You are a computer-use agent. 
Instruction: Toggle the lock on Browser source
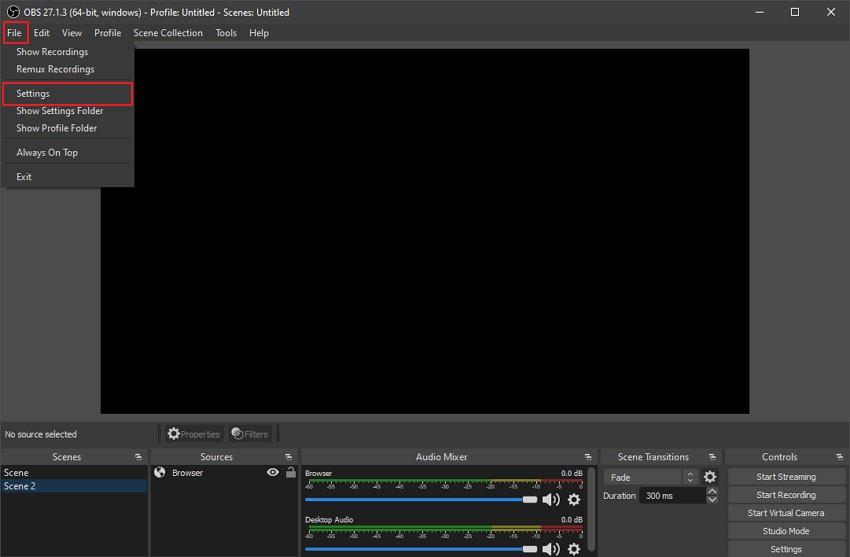click(290, 473)
